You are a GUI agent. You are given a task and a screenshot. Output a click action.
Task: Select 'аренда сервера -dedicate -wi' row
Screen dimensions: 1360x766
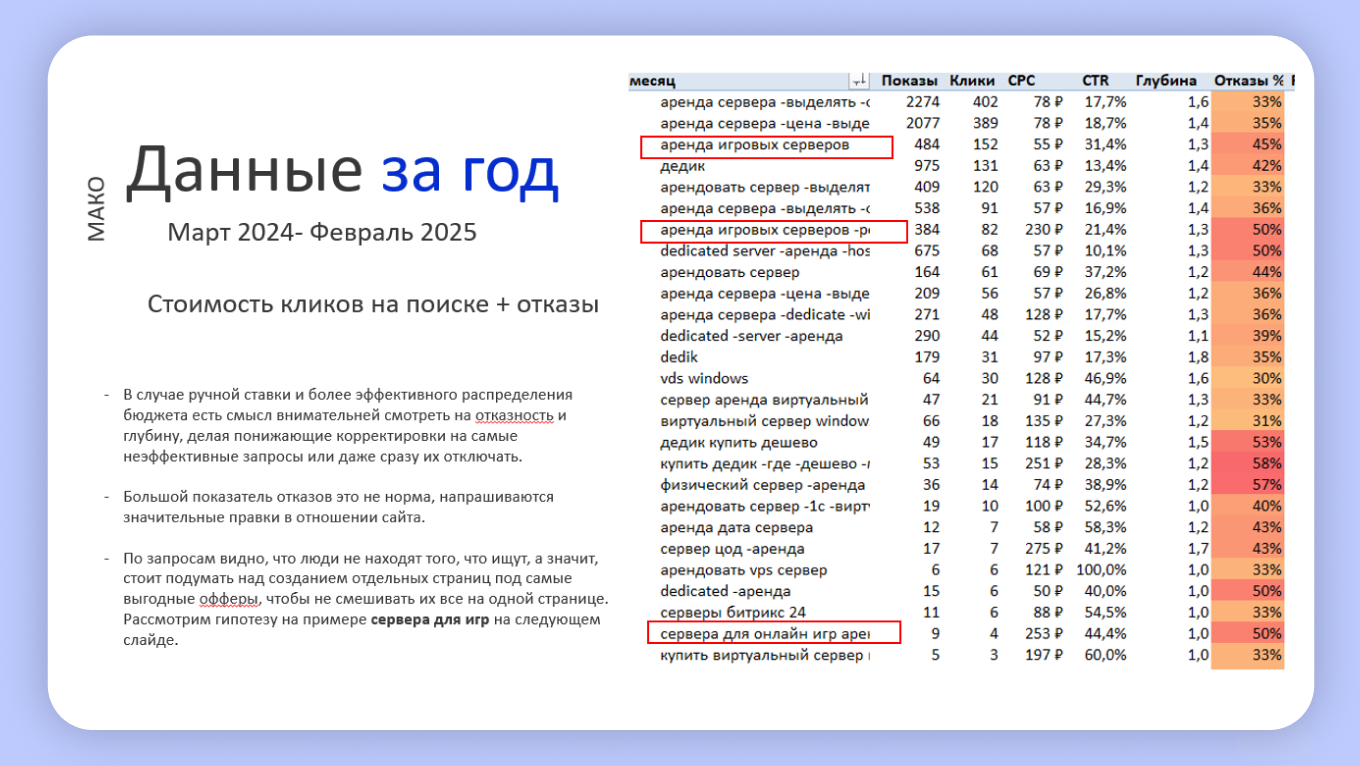click(958, 315)
